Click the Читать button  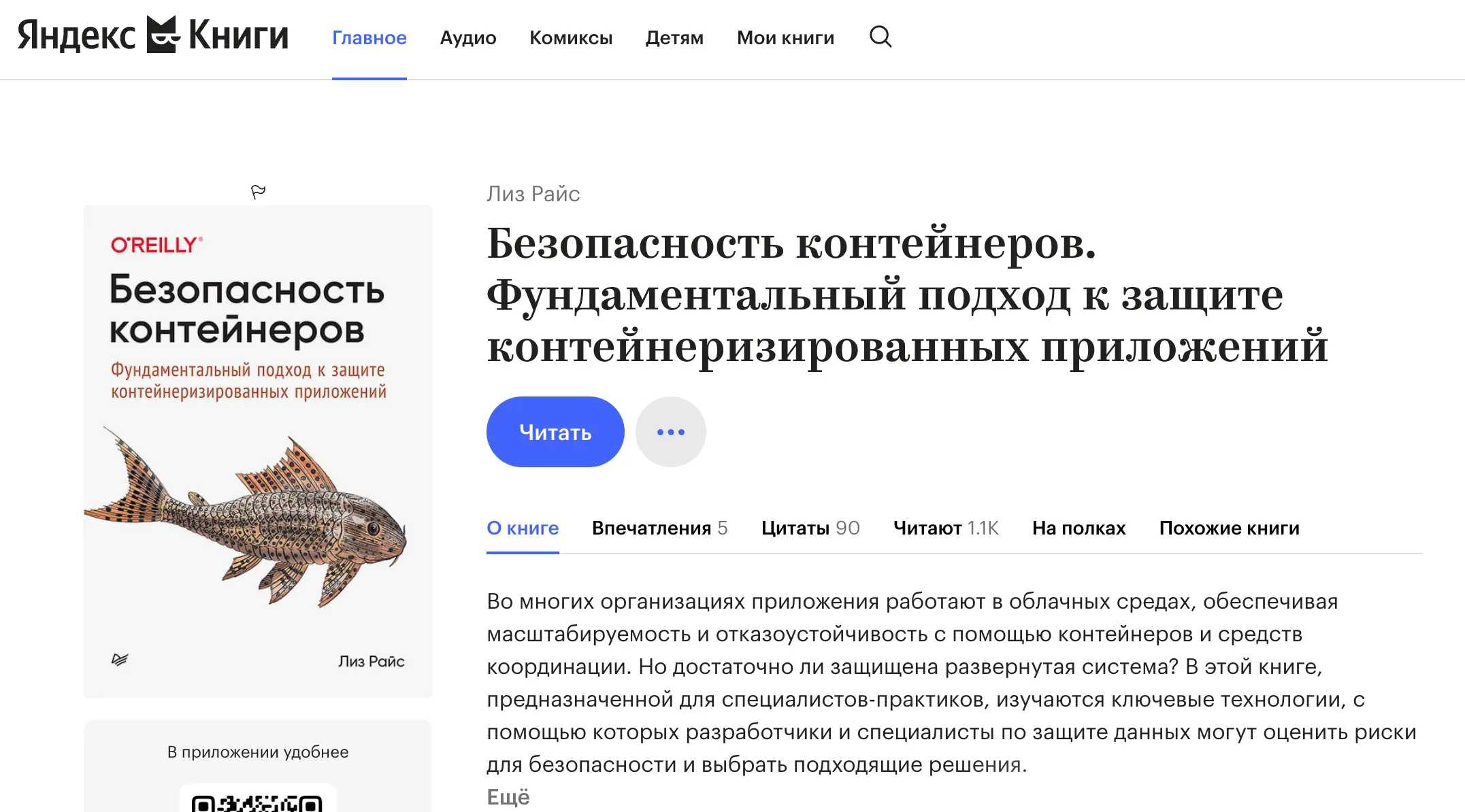point(555,432)
